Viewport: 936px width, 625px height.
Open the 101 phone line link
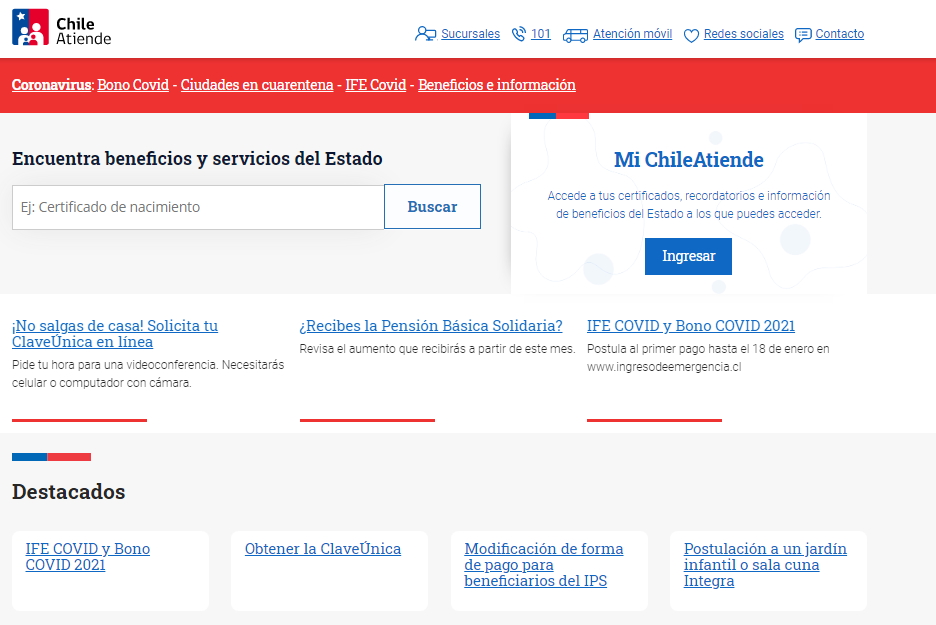(541, 34)
